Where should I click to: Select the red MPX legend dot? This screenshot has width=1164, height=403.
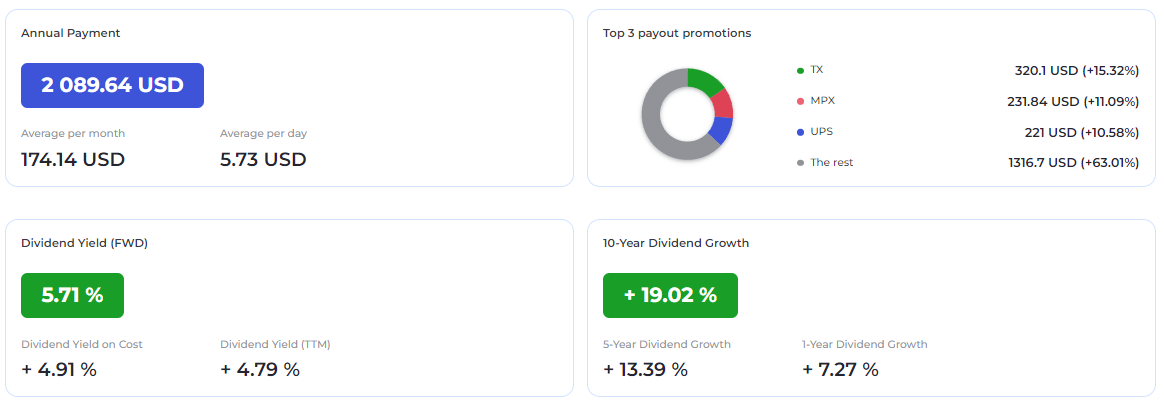pyautogui.click(x=800, y=101)
